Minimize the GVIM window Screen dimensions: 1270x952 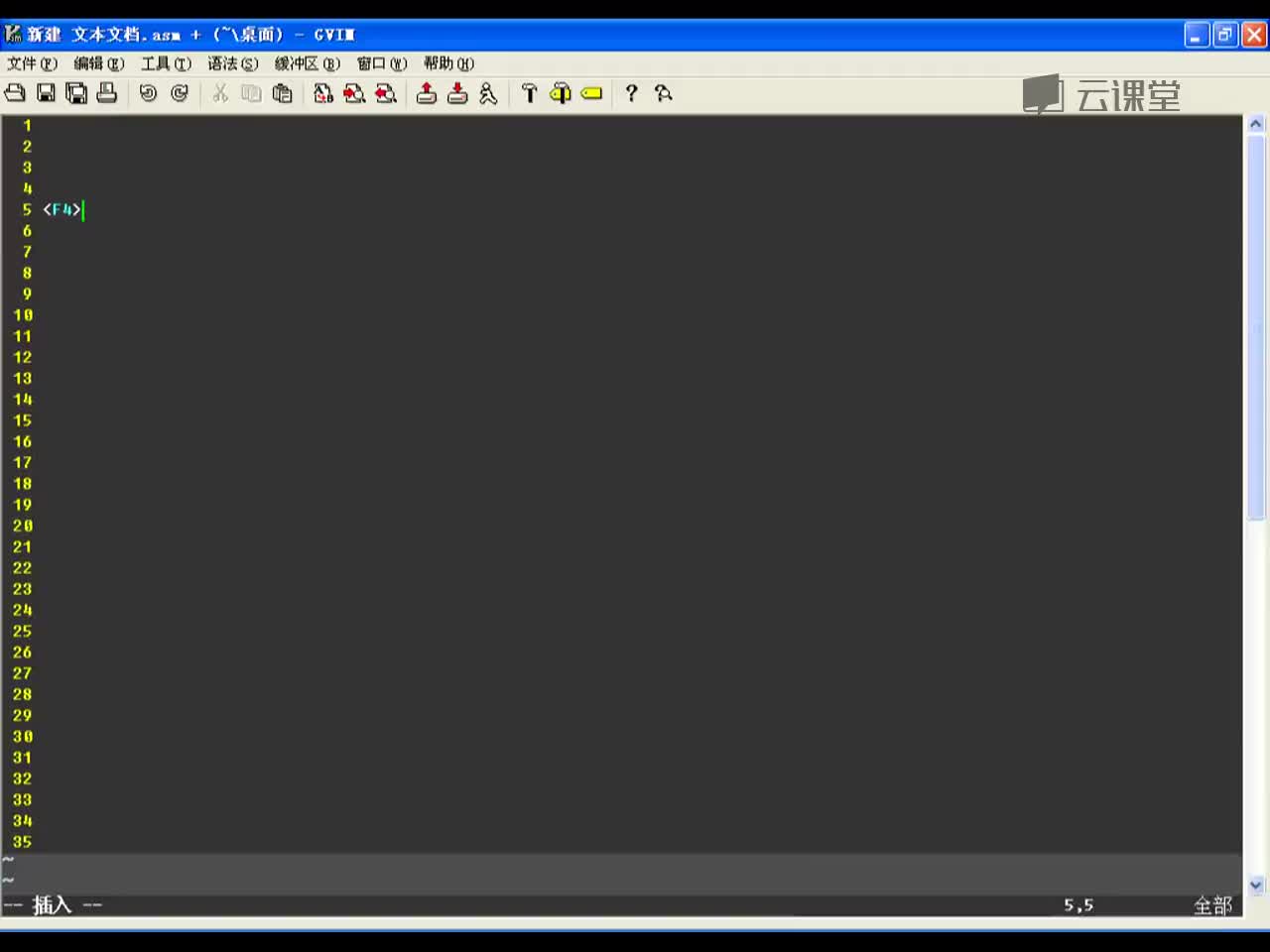[1198, 36]
